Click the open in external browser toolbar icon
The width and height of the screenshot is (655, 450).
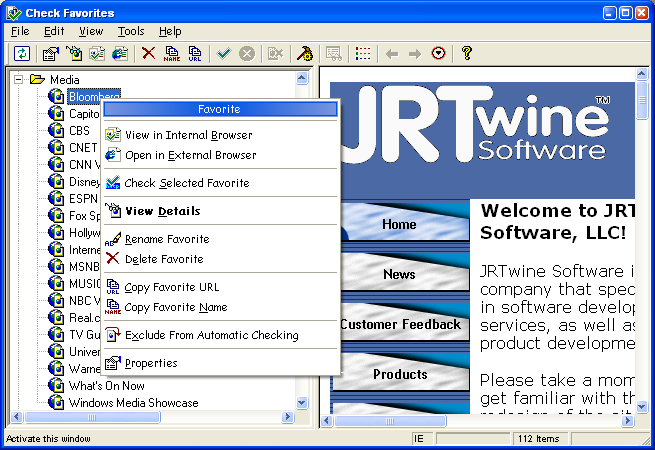120,53
